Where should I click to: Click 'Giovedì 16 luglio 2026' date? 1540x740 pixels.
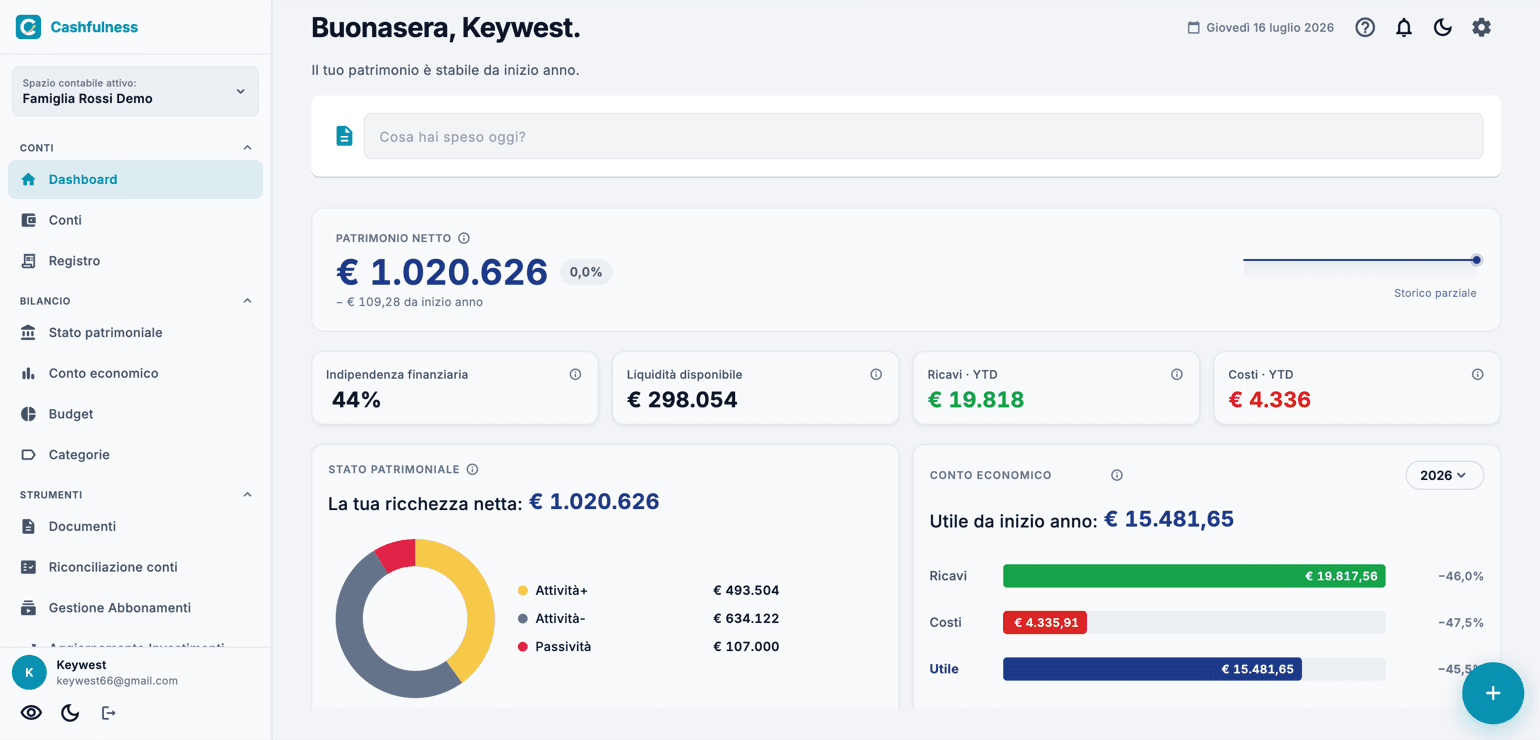coord(1270,28)
